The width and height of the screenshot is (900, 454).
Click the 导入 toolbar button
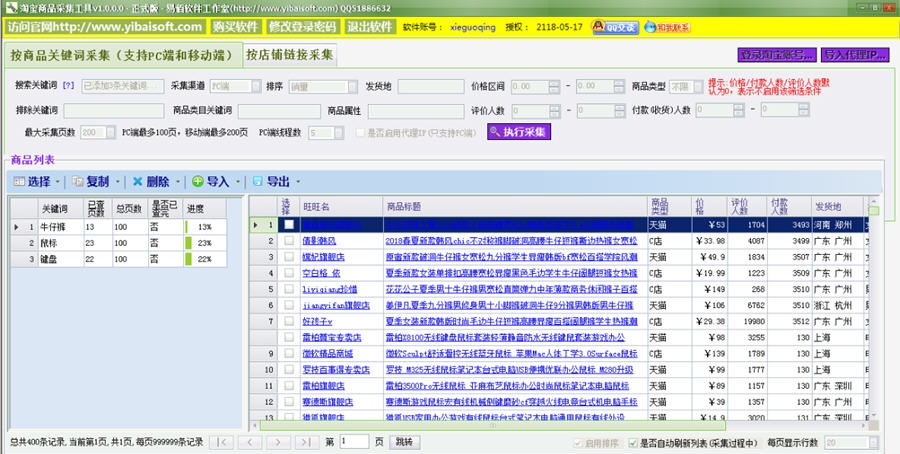point(211,182)
